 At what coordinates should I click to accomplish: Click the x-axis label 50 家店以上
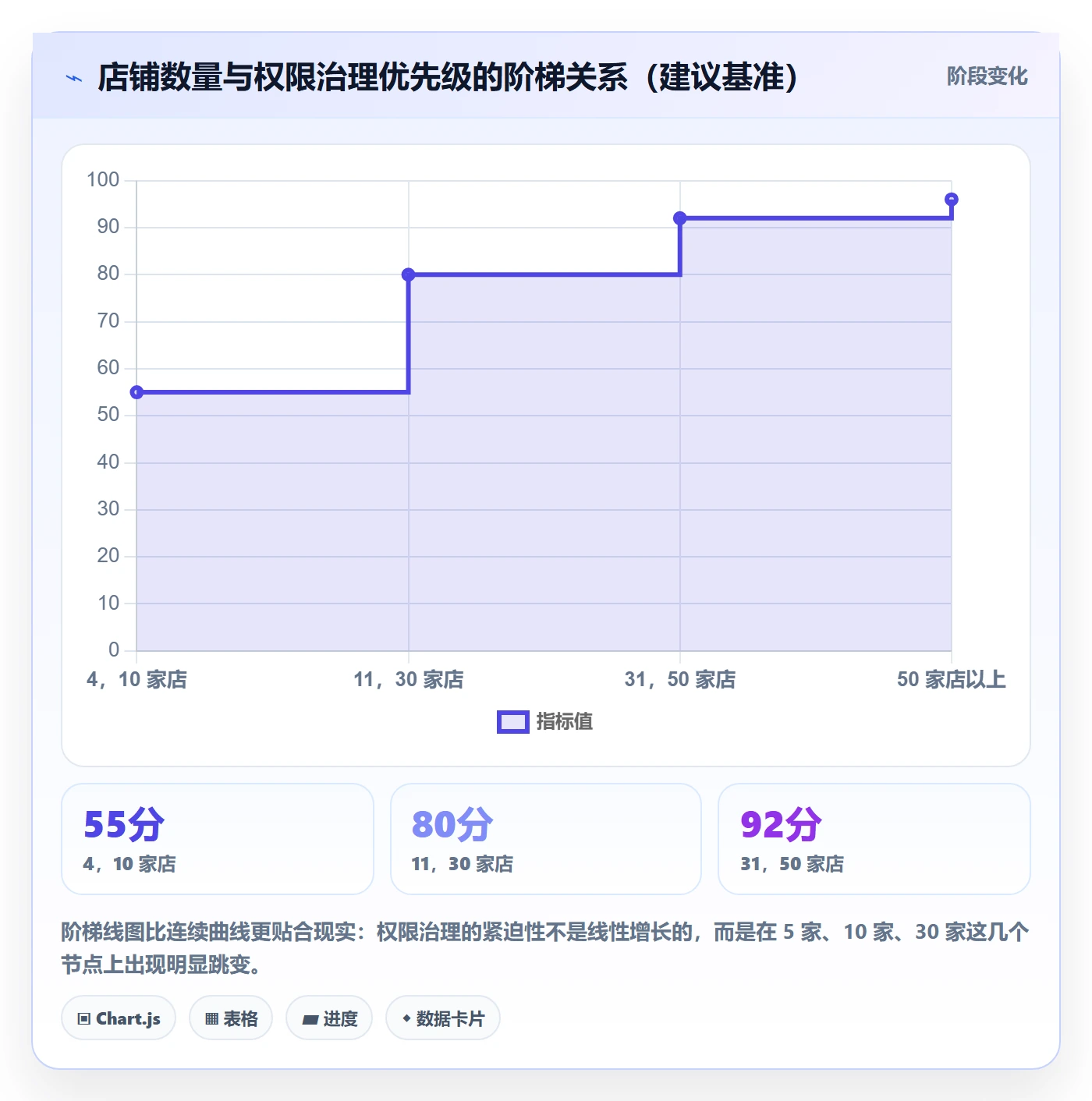[951, 679]
